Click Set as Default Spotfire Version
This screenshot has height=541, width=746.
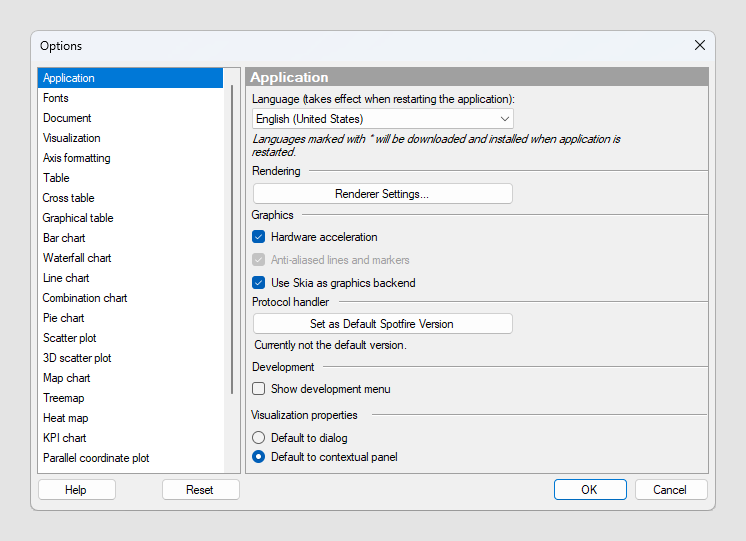pyautogui.click(x=382, y=324)
